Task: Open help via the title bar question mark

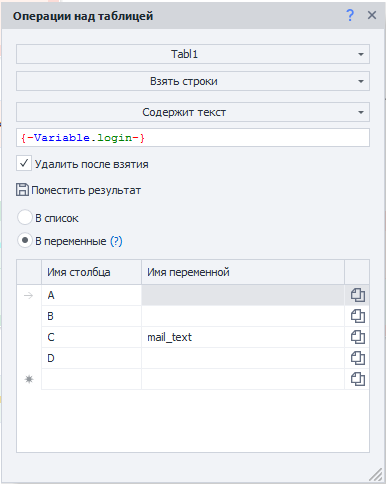Action: (x=350, y=15)
